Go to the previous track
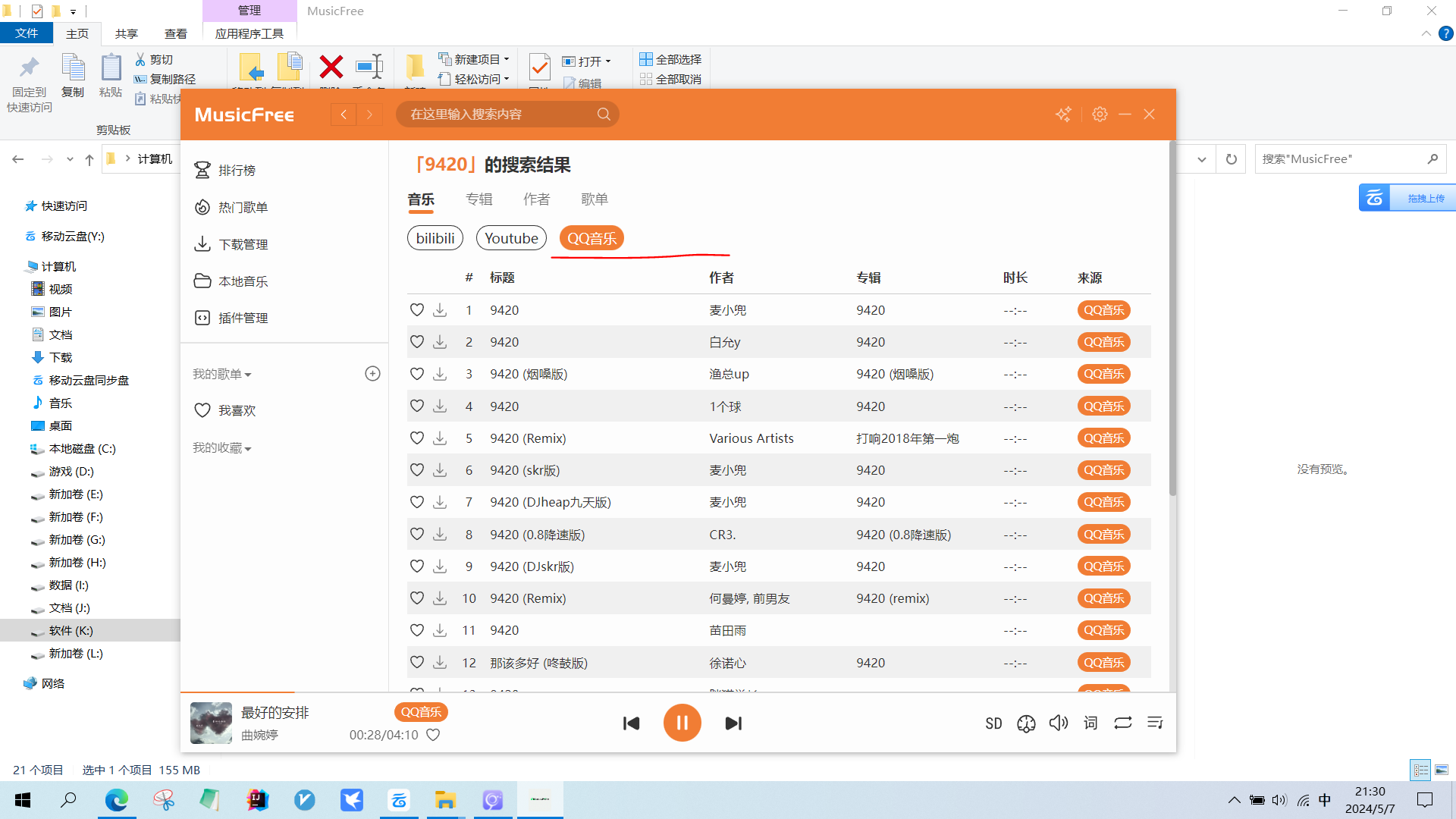The height and width of the screenshot is (819, 1456). click(x=631, y=723)
